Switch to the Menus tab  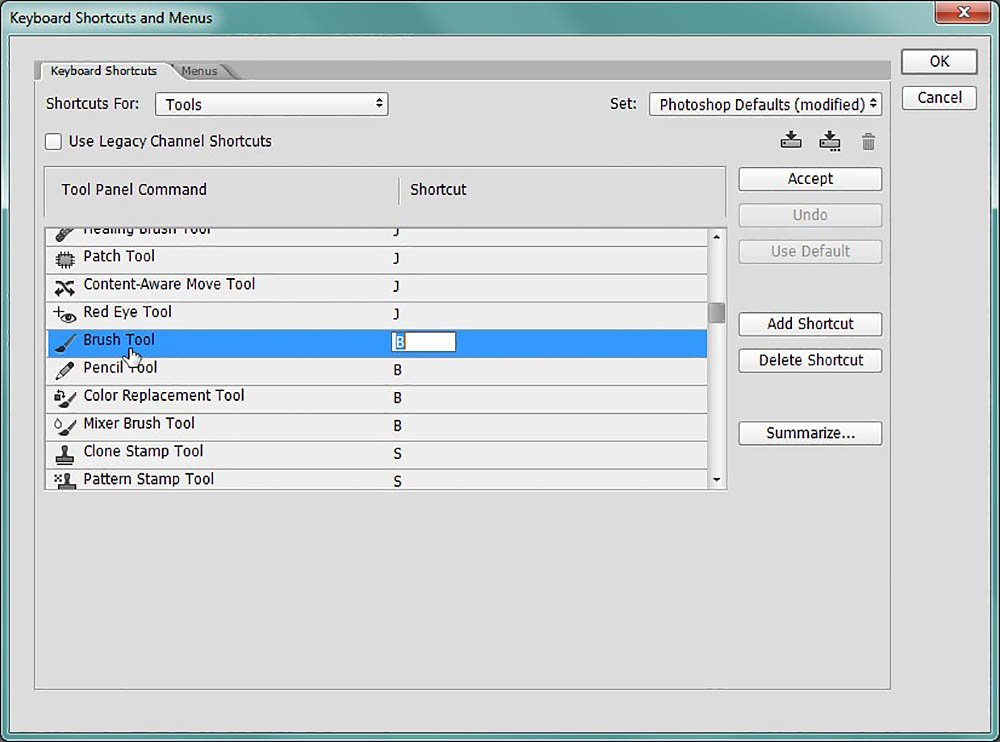tap(199, 71)
